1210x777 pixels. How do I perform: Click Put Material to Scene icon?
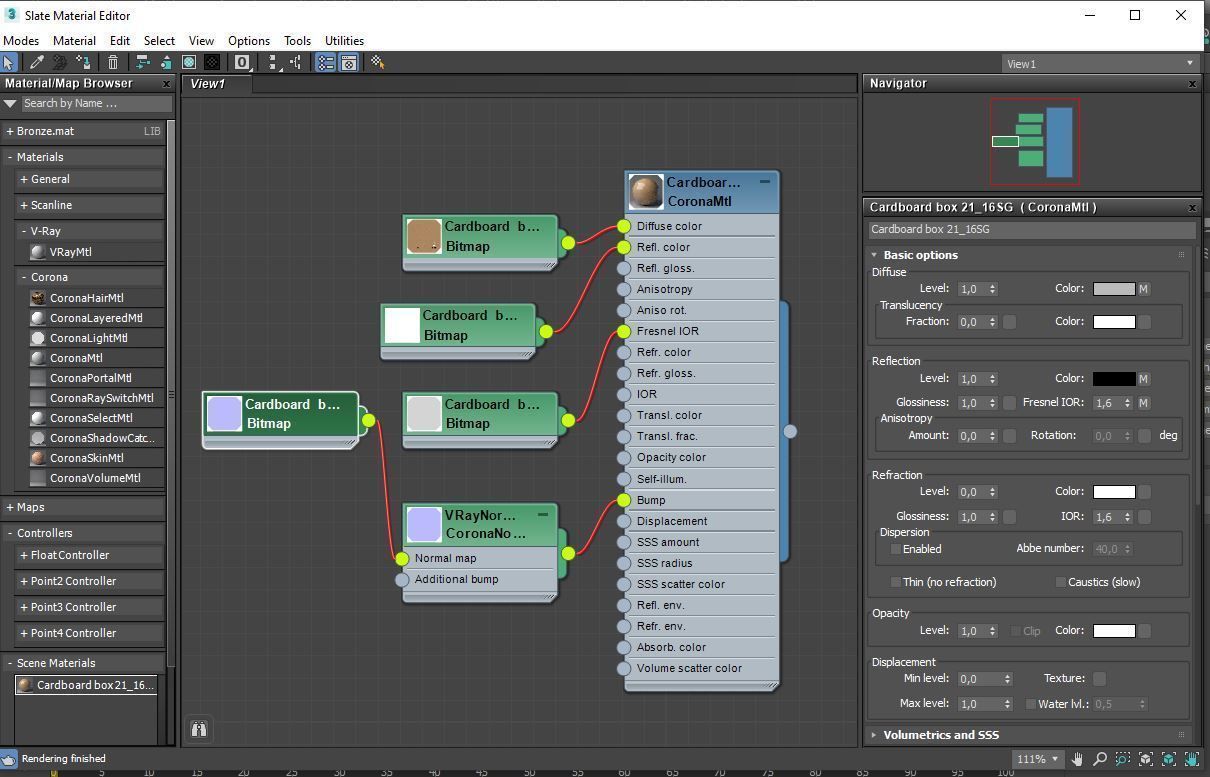click(59, 62)
